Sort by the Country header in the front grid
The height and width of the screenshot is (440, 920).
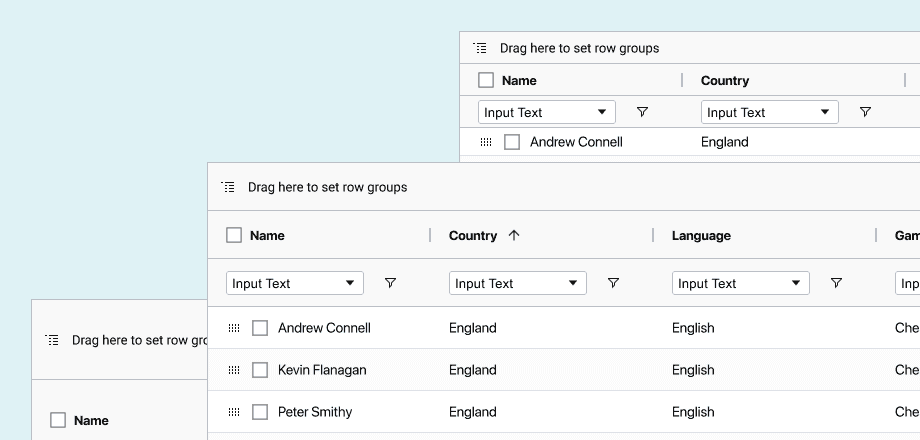(x=473, y=235)
